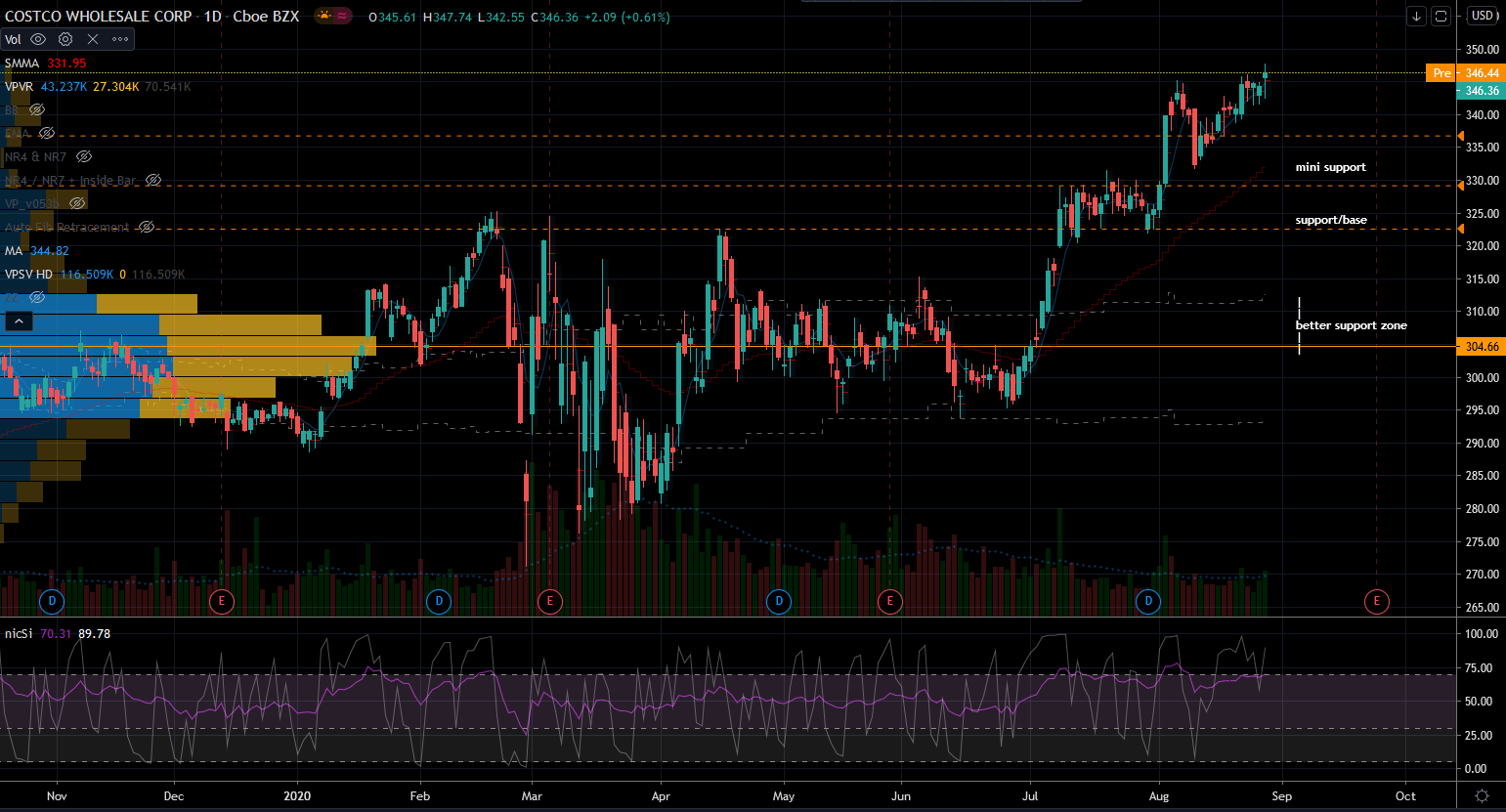This screenshot has height=812, width=1506.
Task: Click the dividend marker in early February
Action: coord(439,601)
